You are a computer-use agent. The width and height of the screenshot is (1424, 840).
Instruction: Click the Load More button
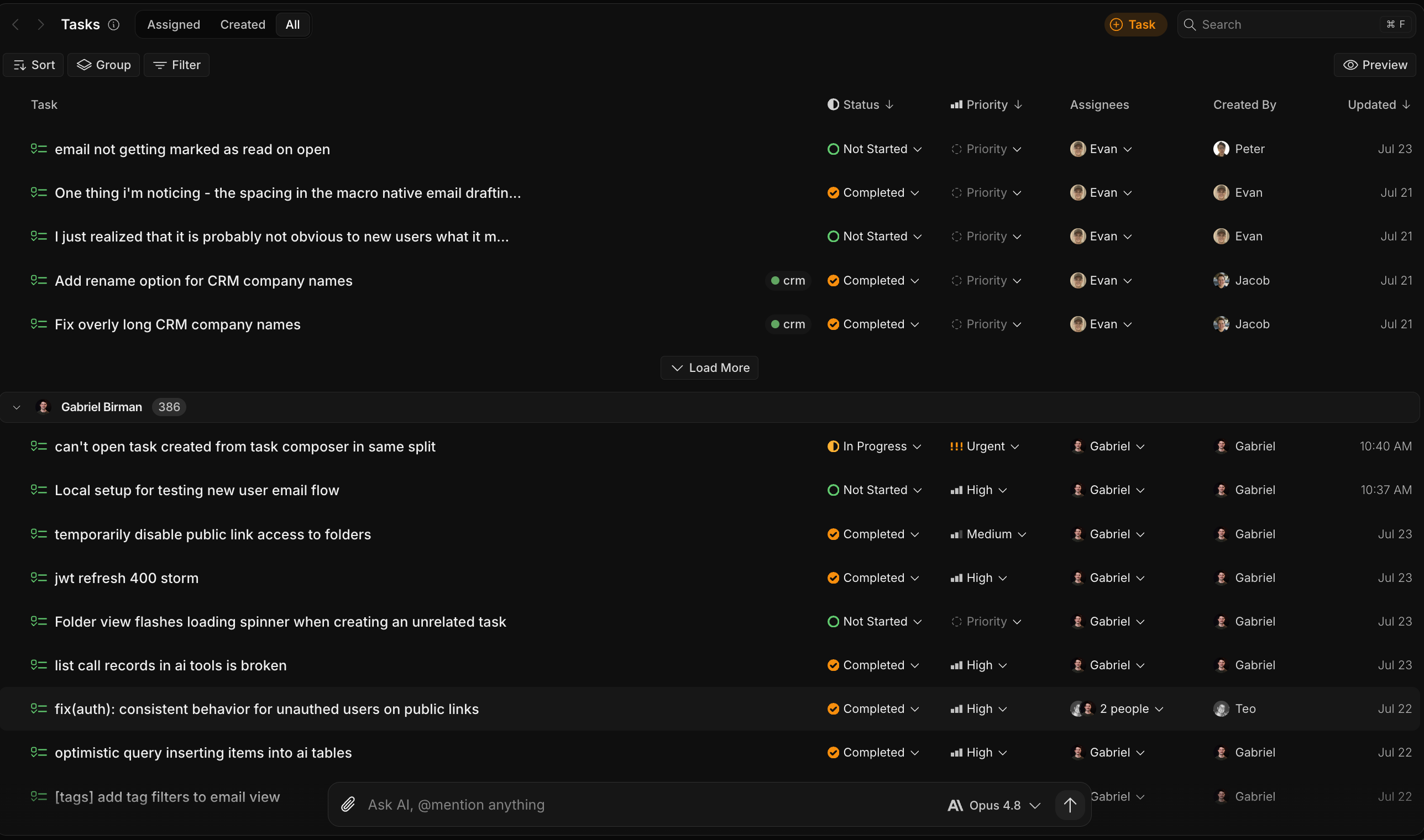pyautogui.click(x=709, y=368)
